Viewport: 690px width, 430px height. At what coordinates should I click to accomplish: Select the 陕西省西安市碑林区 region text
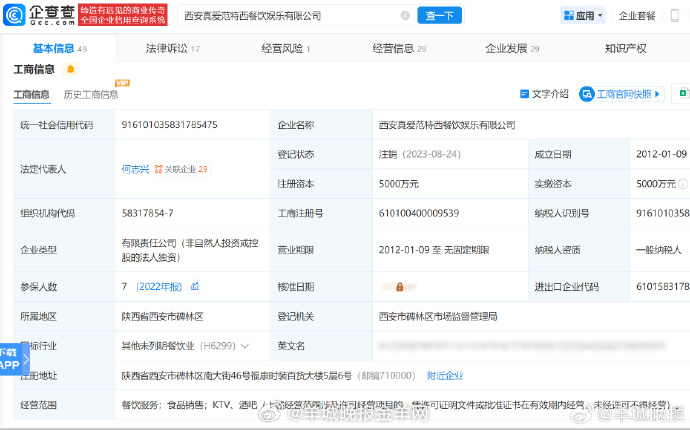pyautogui.click(x=162, y=316)
